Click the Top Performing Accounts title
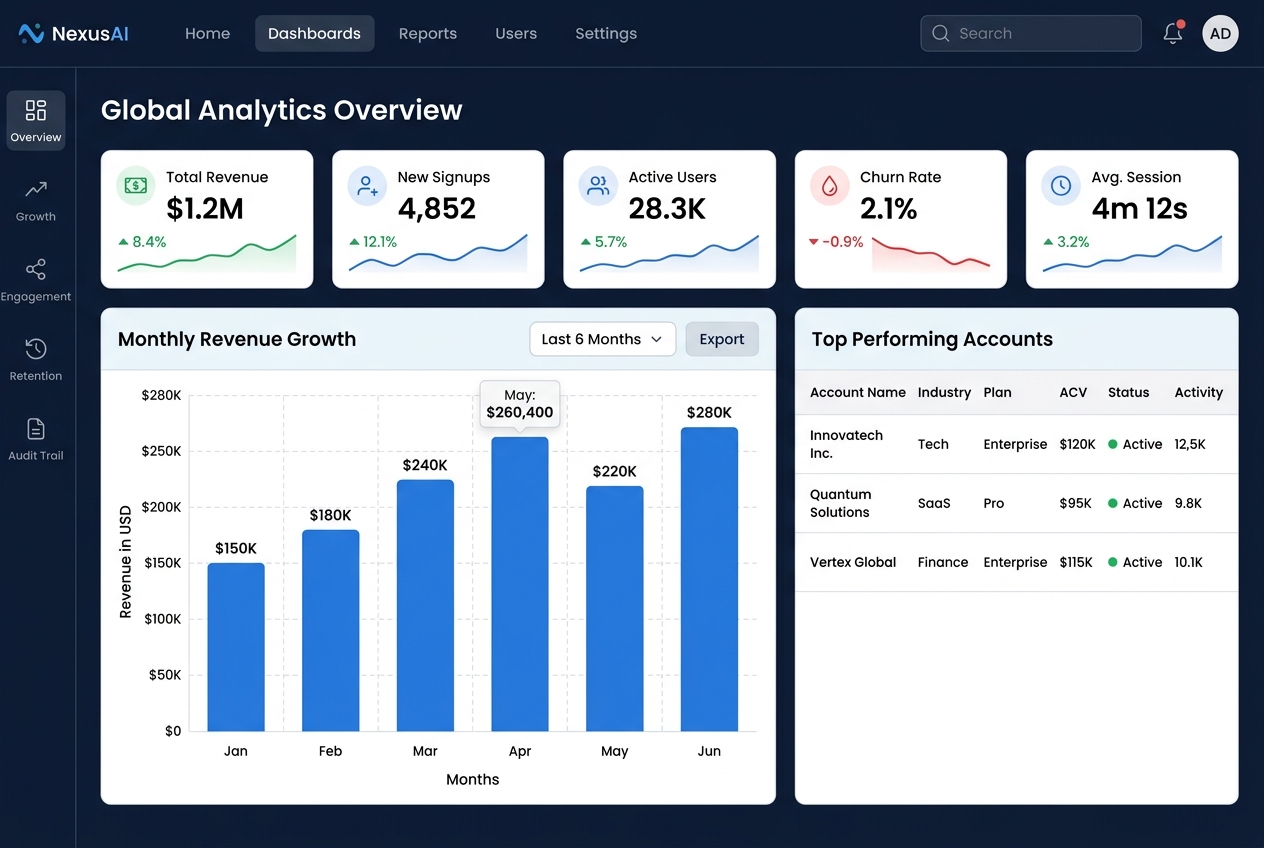Screen dimensions: 1264x848 coord(932,339)
